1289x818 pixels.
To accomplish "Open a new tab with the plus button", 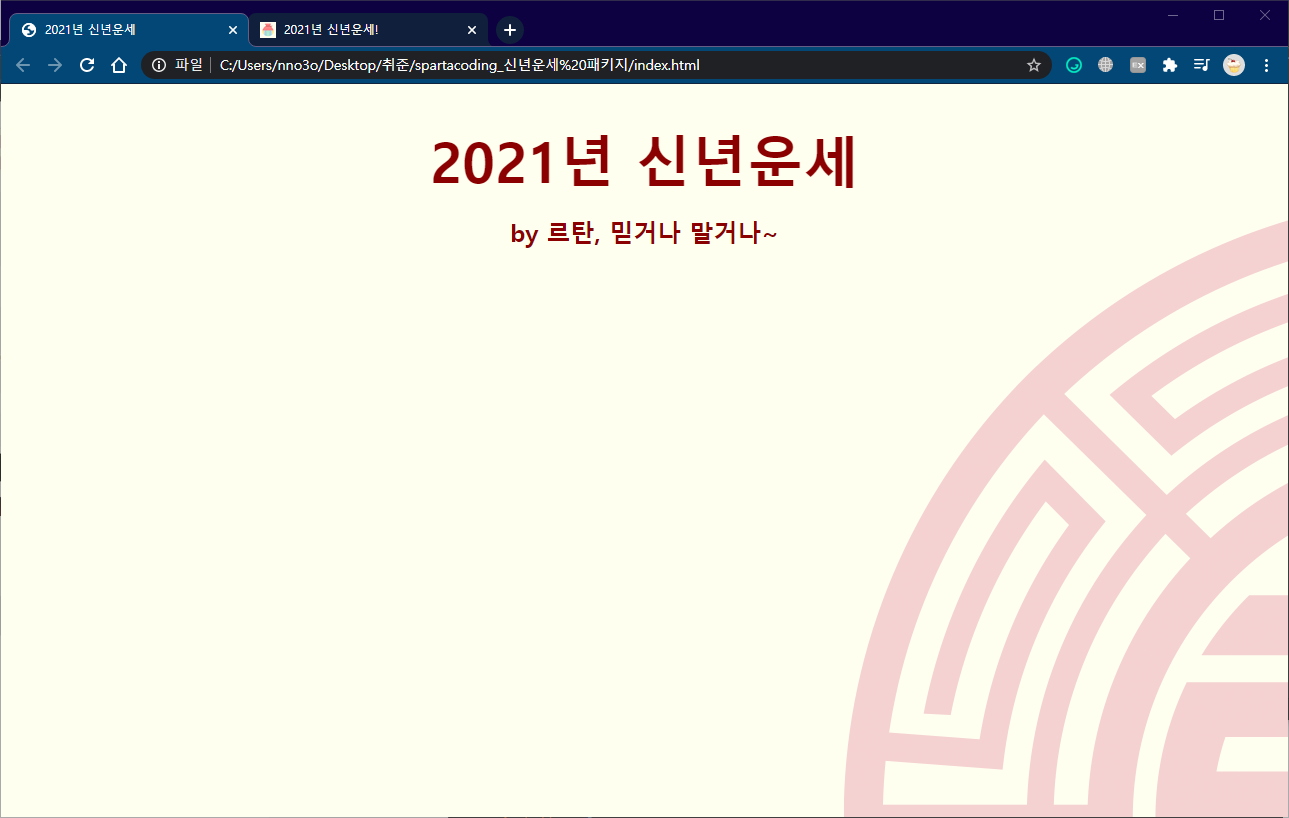I will point(510,30).
